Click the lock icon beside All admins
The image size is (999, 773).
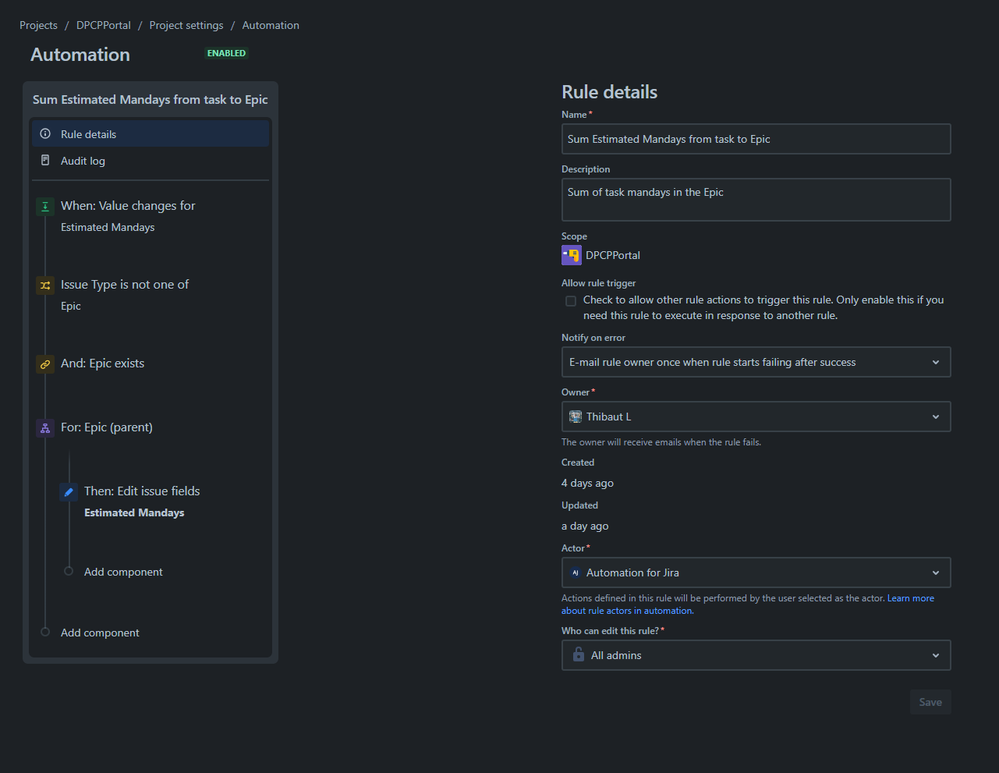pos(579,655)
